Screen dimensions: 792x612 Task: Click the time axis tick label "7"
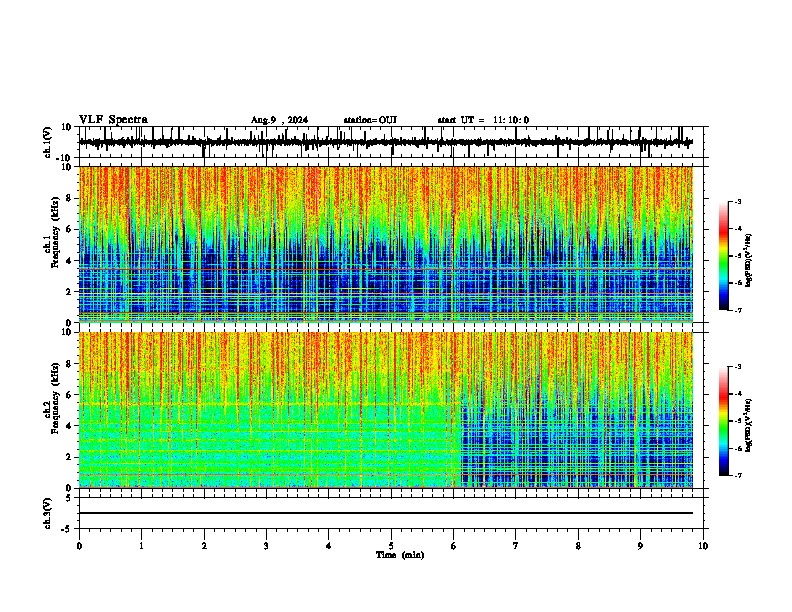pyautogui.click(x=516, y=546)
